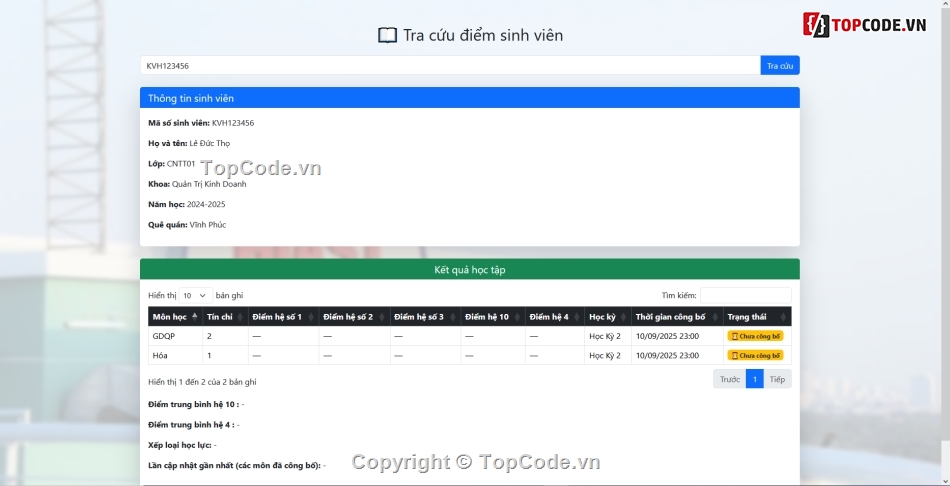Type in the Tìm kiếm table filter box
The image size is (950, 486).
[745, 296]
